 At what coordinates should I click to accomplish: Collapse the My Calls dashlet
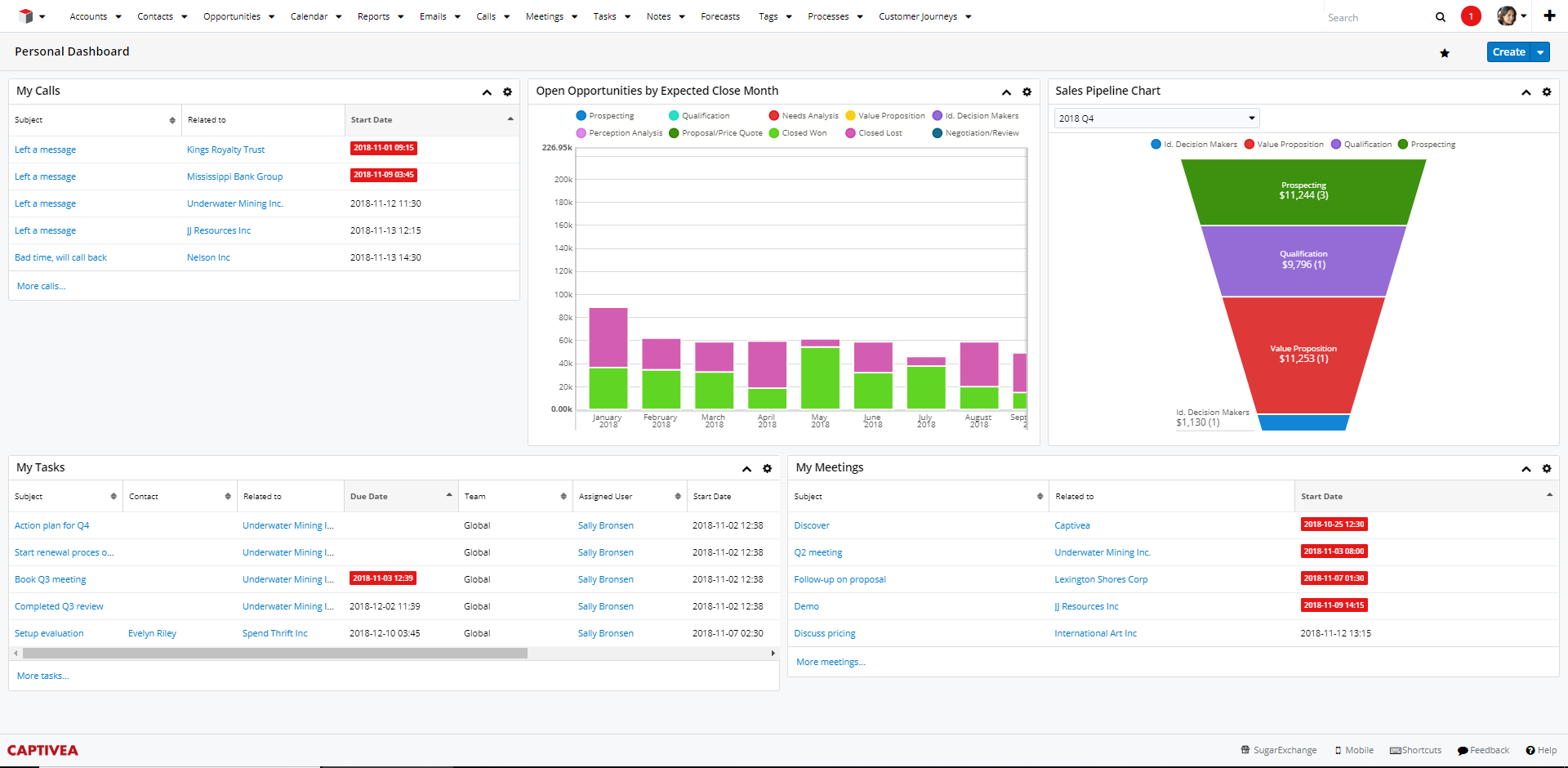click(487, 92)
